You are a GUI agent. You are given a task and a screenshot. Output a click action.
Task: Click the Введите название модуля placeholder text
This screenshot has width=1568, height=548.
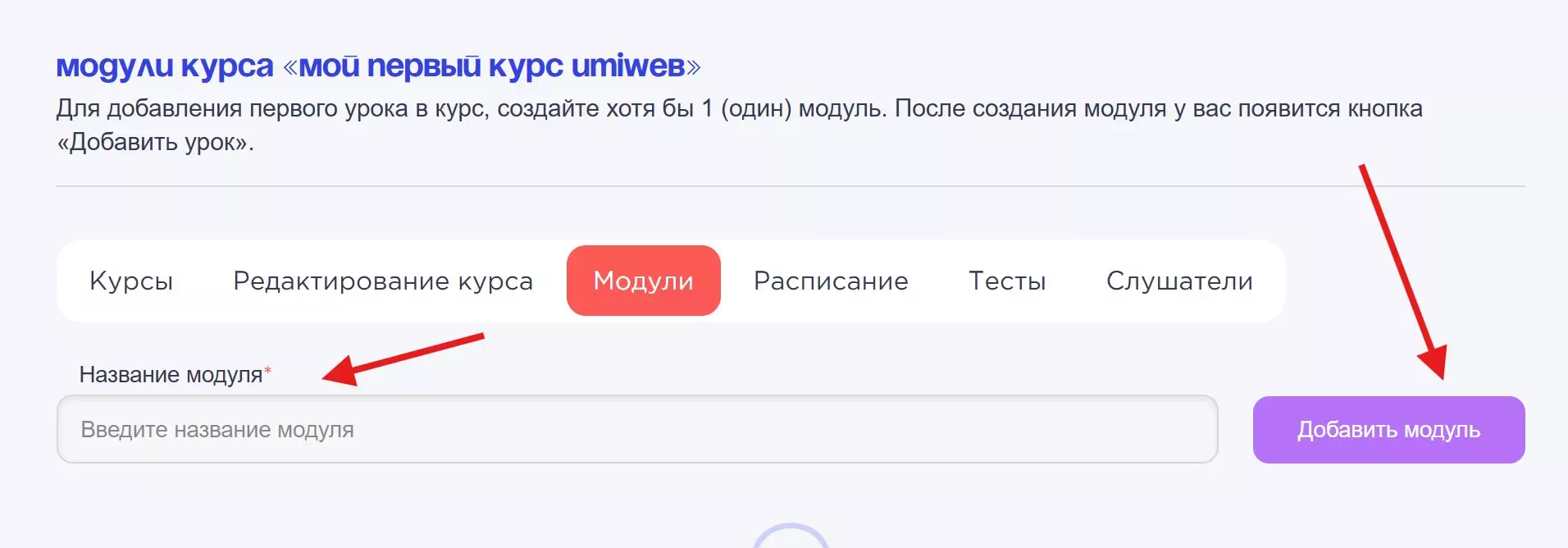[x=217, y=430]
